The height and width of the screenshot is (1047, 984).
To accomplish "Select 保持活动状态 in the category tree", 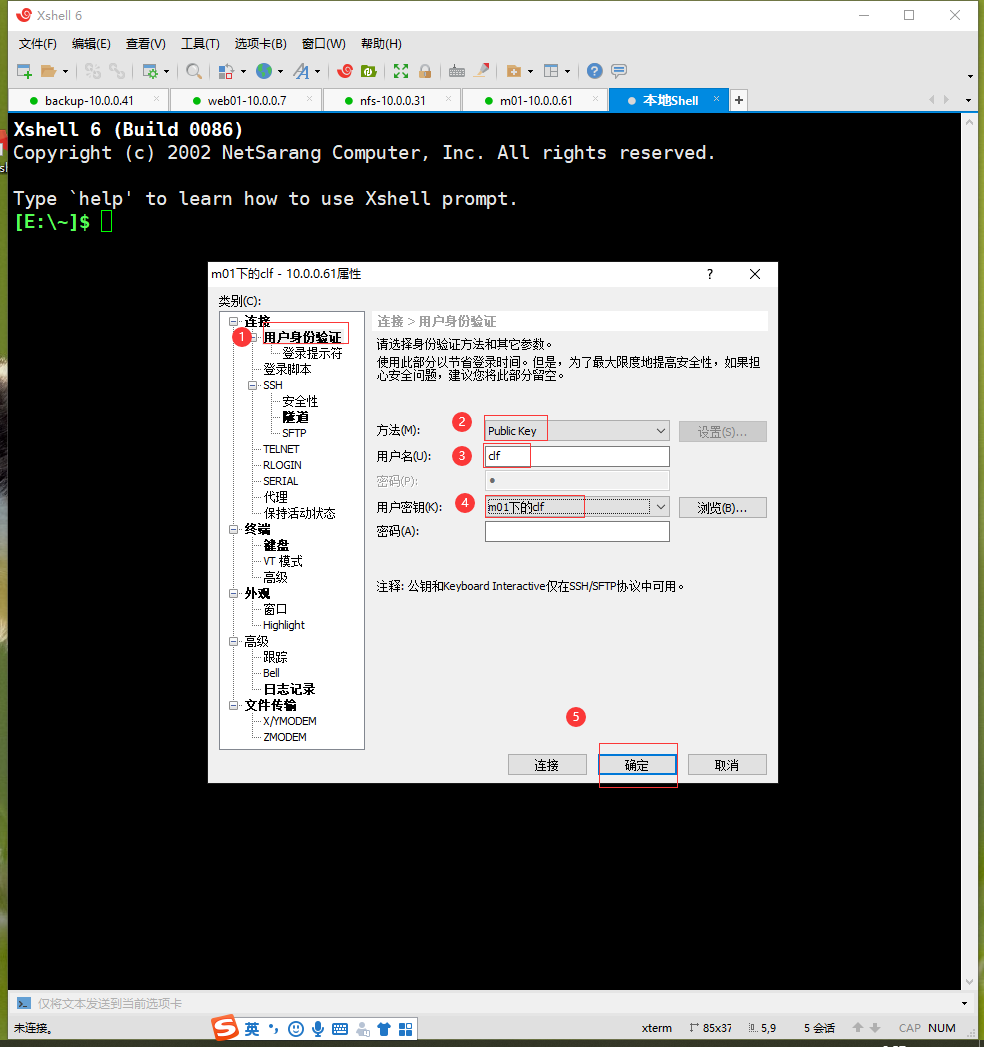I will [299, 513].
